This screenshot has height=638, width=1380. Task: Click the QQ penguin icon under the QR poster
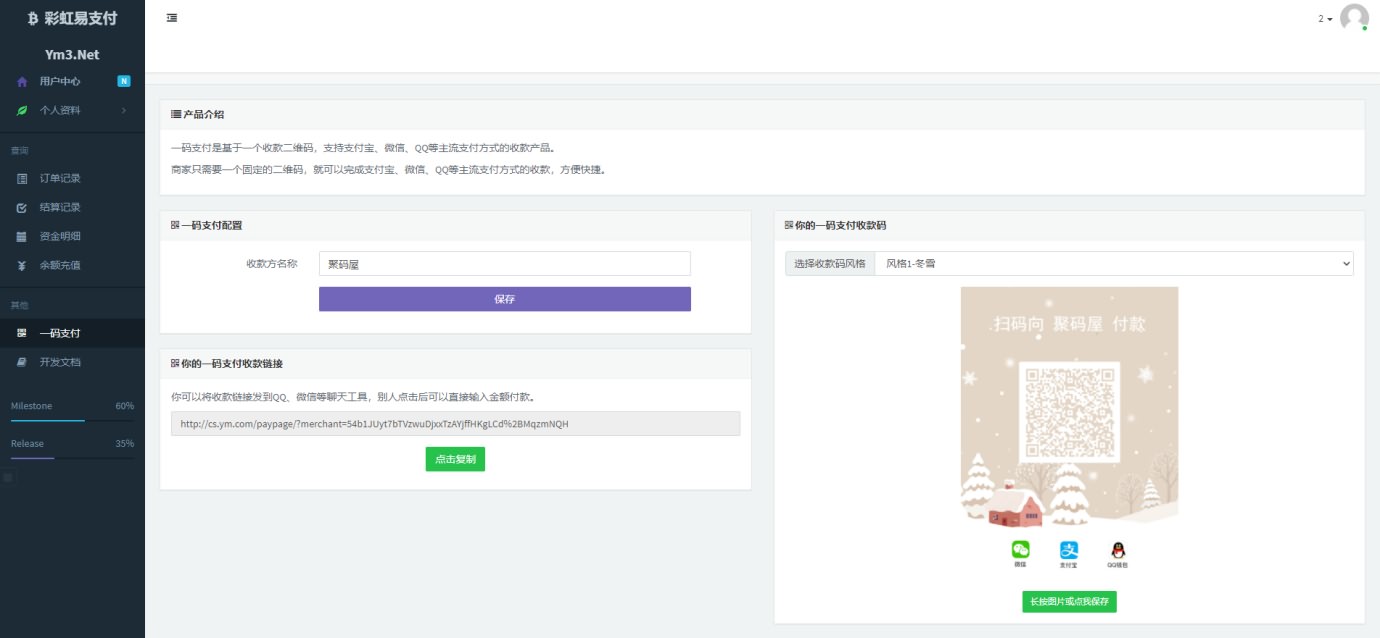pyautogui.click(x=1118, y=549)
